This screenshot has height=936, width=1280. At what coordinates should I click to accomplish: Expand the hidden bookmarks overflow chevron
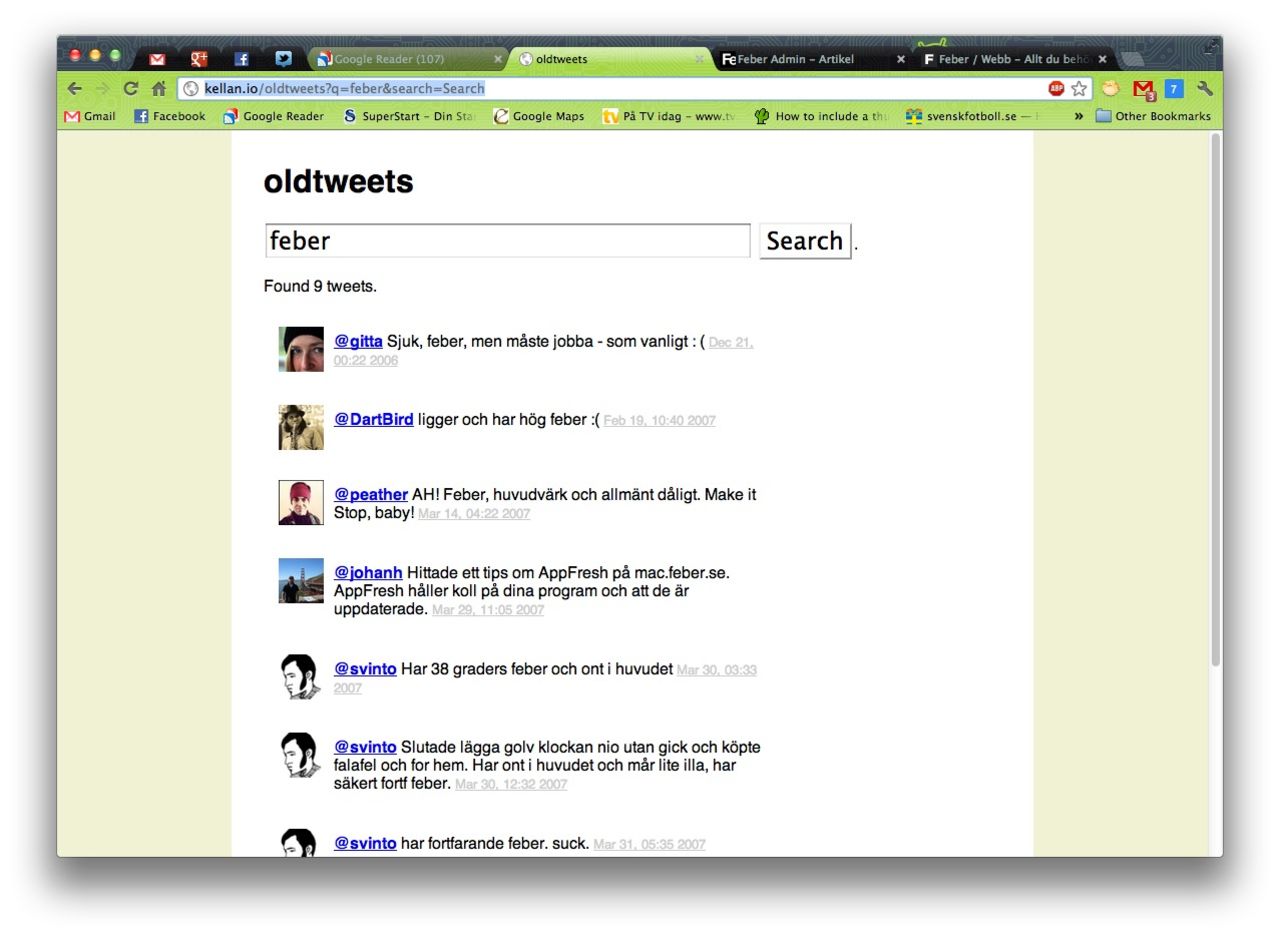pos(1079,116)
